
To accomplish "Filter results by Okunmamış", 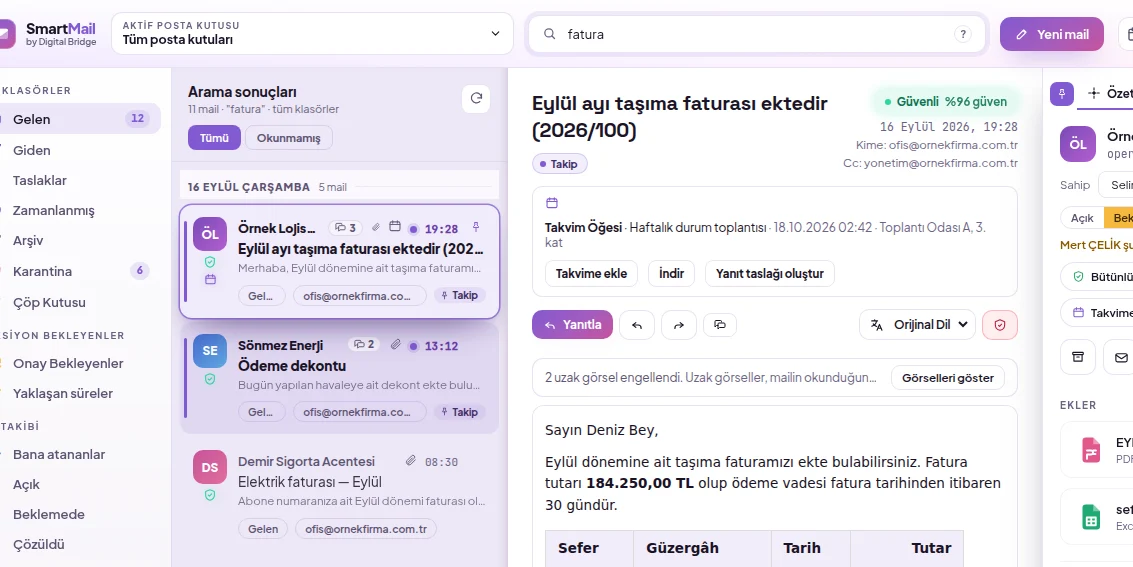I will point(289,138).
